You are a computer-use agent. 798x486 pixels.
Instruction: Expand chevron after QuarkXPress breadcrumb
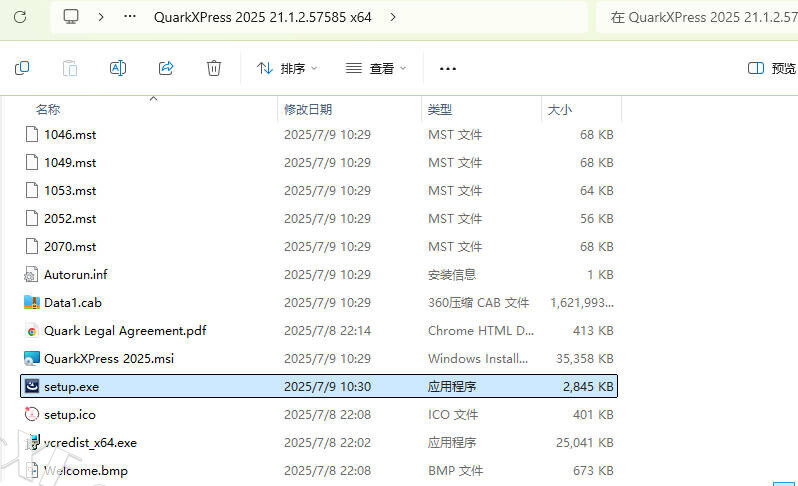click(x=393, y=17)
